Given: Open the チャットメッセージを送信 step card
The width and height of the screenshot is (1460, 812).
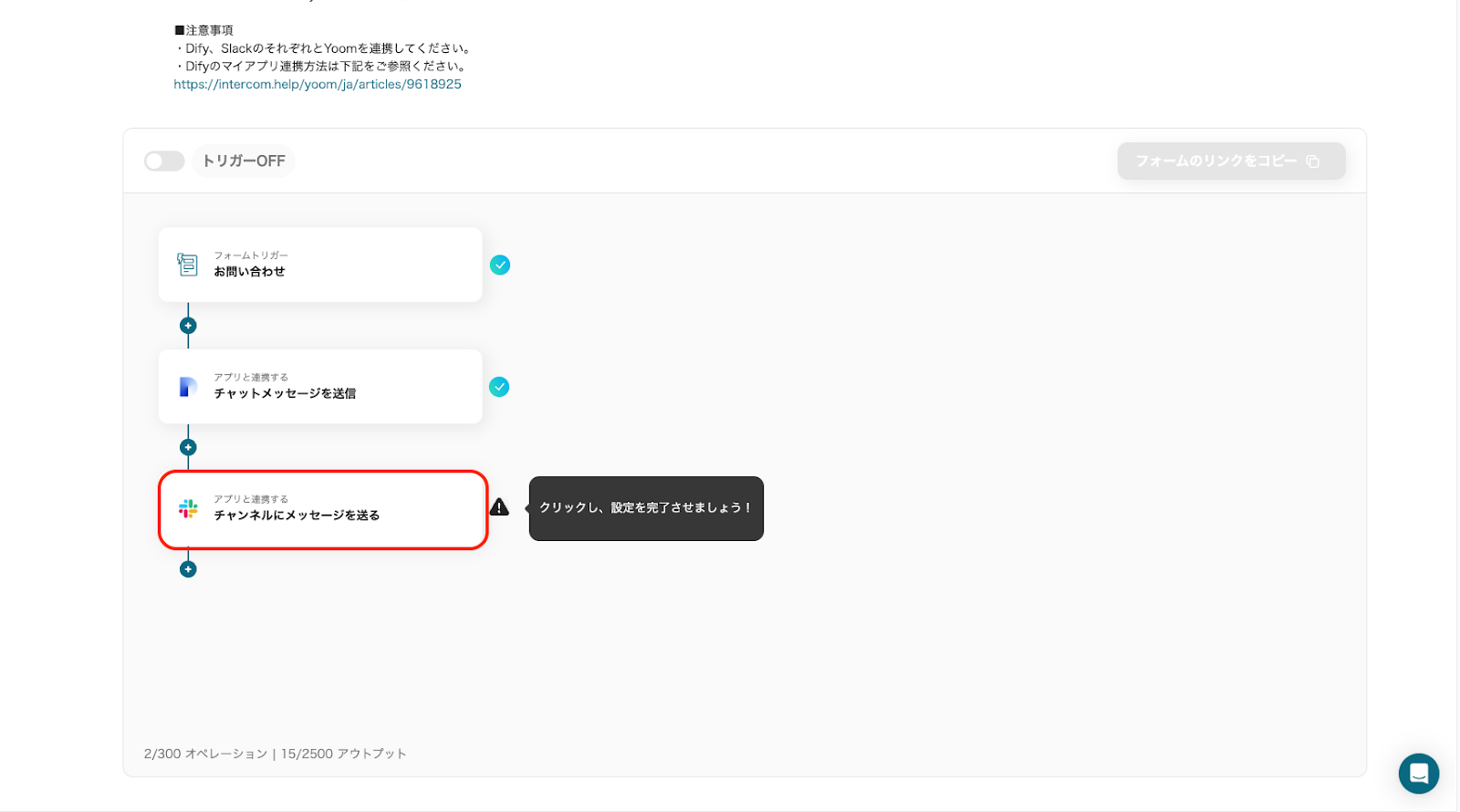Looking at the screenshot, I should coord(320,386).
